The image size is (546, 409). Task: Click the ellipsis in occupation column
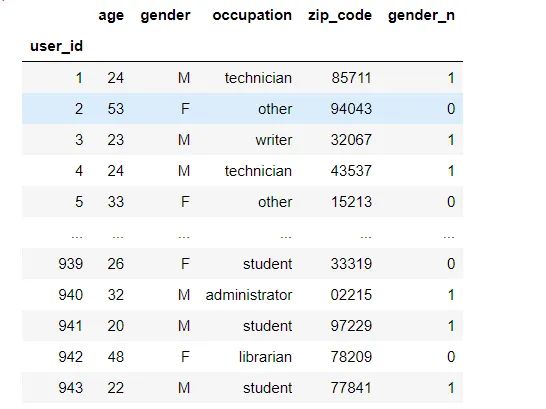(286, 237)
